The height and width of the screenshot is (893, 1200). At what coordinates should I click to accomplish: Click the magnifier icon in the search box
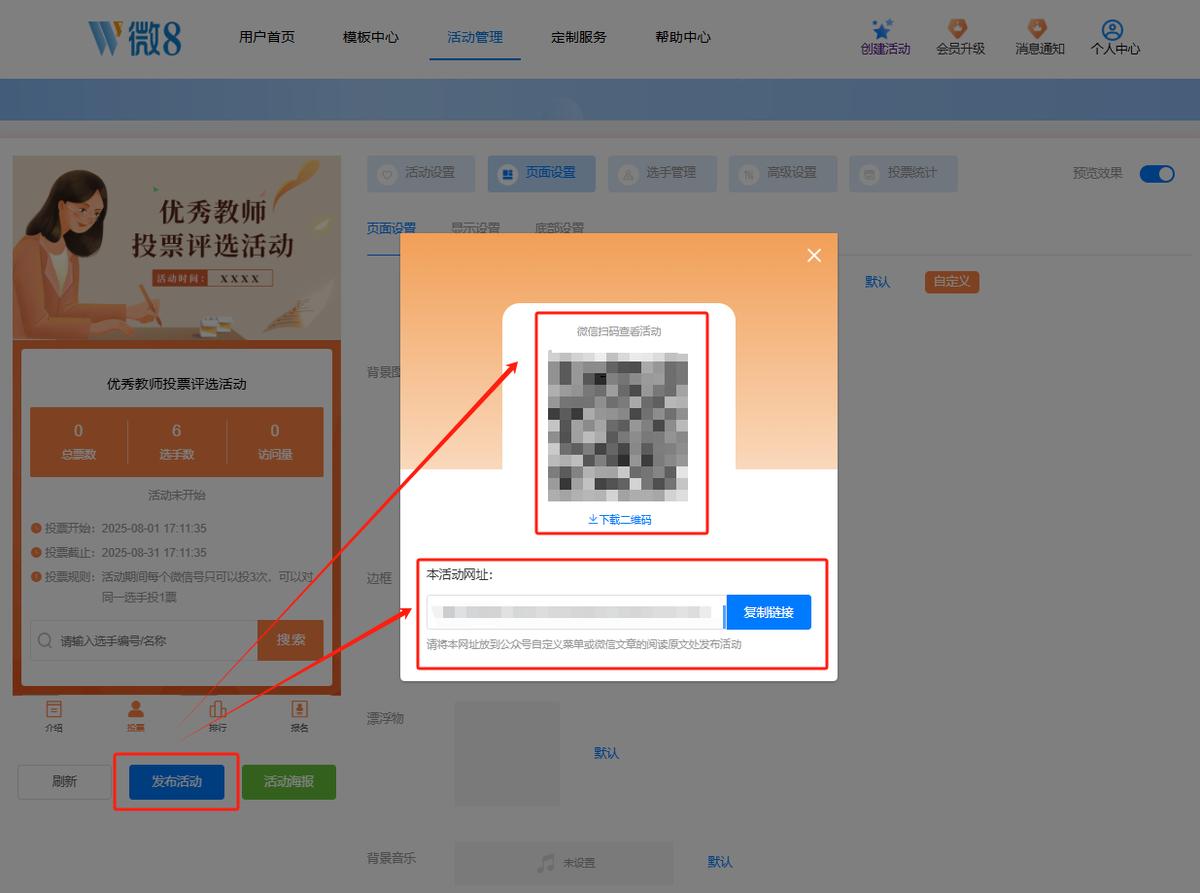coord(45,640)
